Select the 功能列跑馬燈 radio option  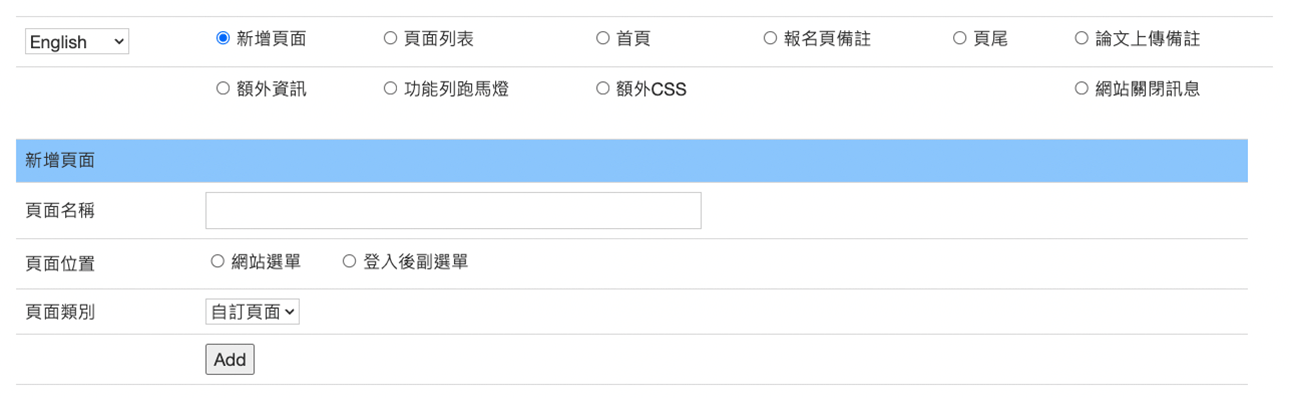coord(390,89)
